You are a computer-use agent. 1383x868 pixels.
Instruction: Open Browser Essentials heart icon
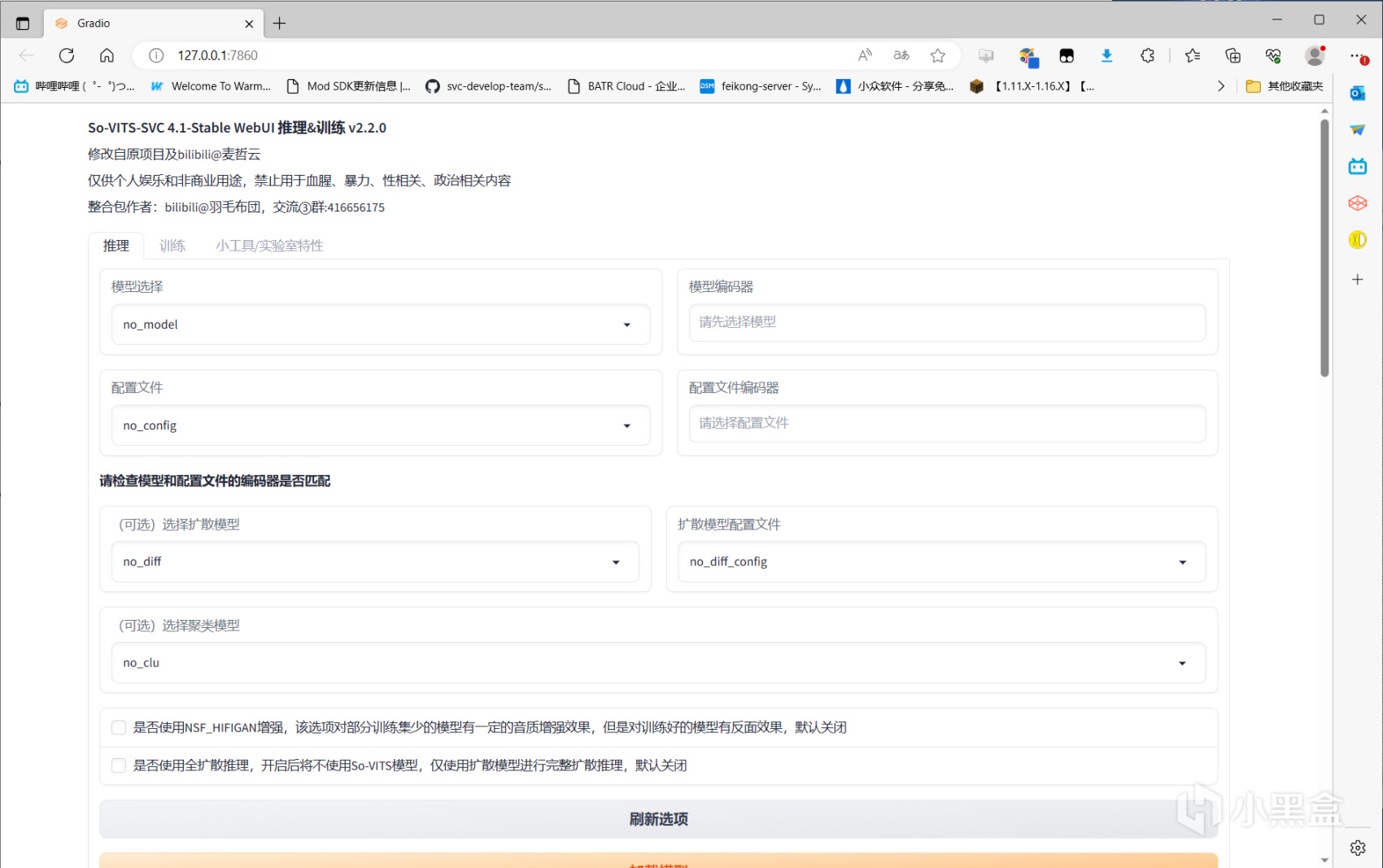[1273, 55]
